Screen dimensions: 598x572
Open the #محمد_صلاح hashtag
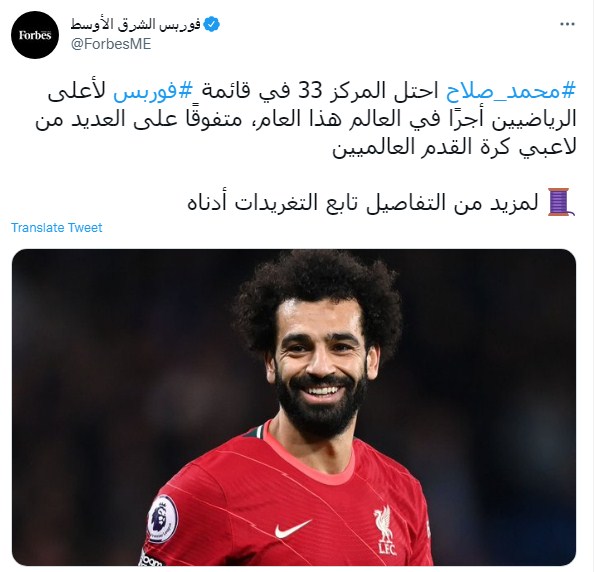(510, 92)
